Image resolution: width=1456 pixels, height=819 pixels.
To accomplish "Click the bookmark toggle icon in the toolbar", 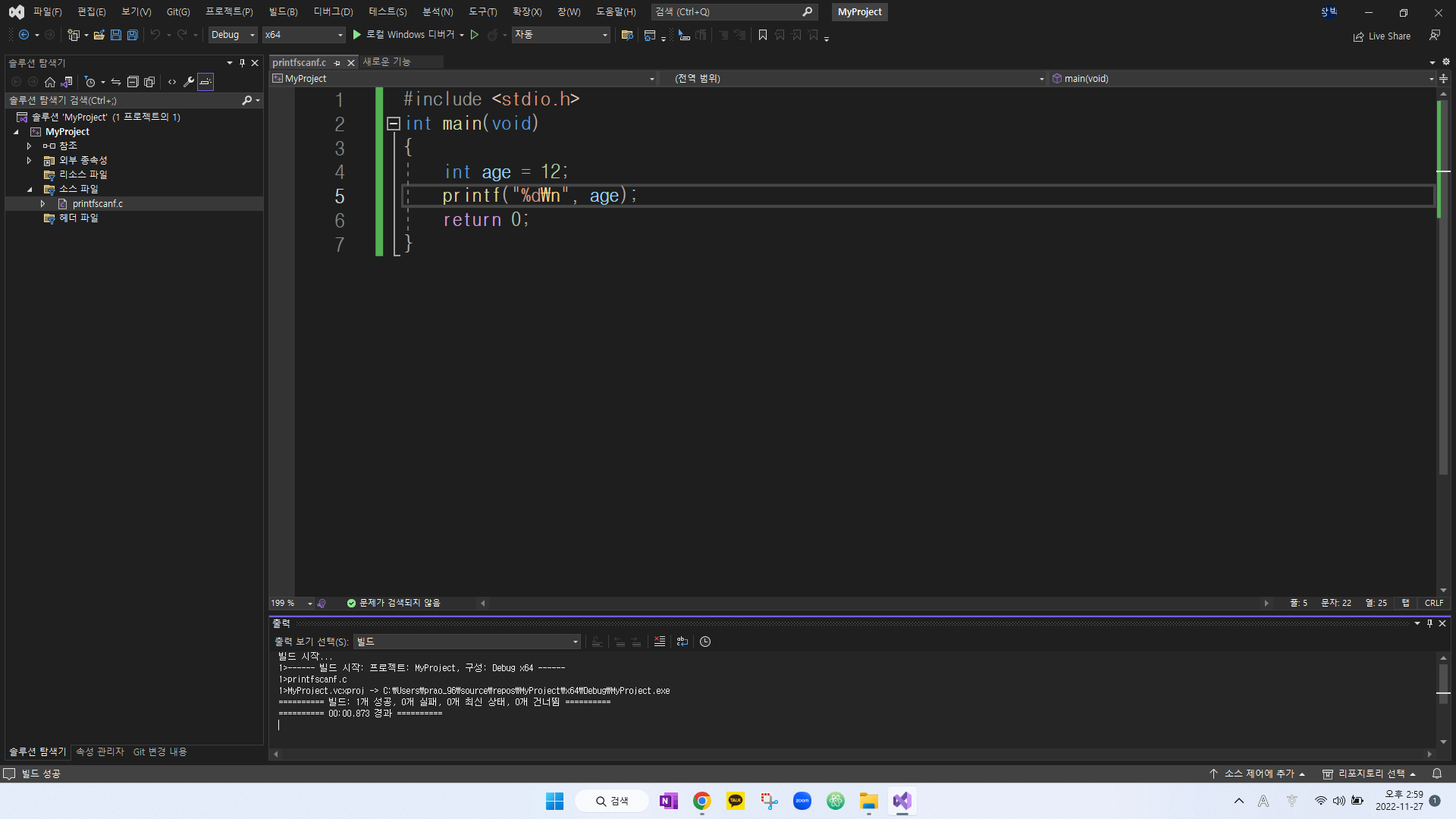I will tap(763, 35).
